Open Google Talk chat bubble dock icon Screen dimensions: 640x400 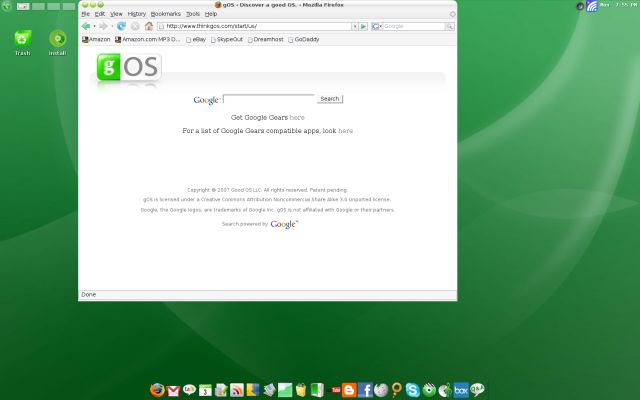click(189, 390)
